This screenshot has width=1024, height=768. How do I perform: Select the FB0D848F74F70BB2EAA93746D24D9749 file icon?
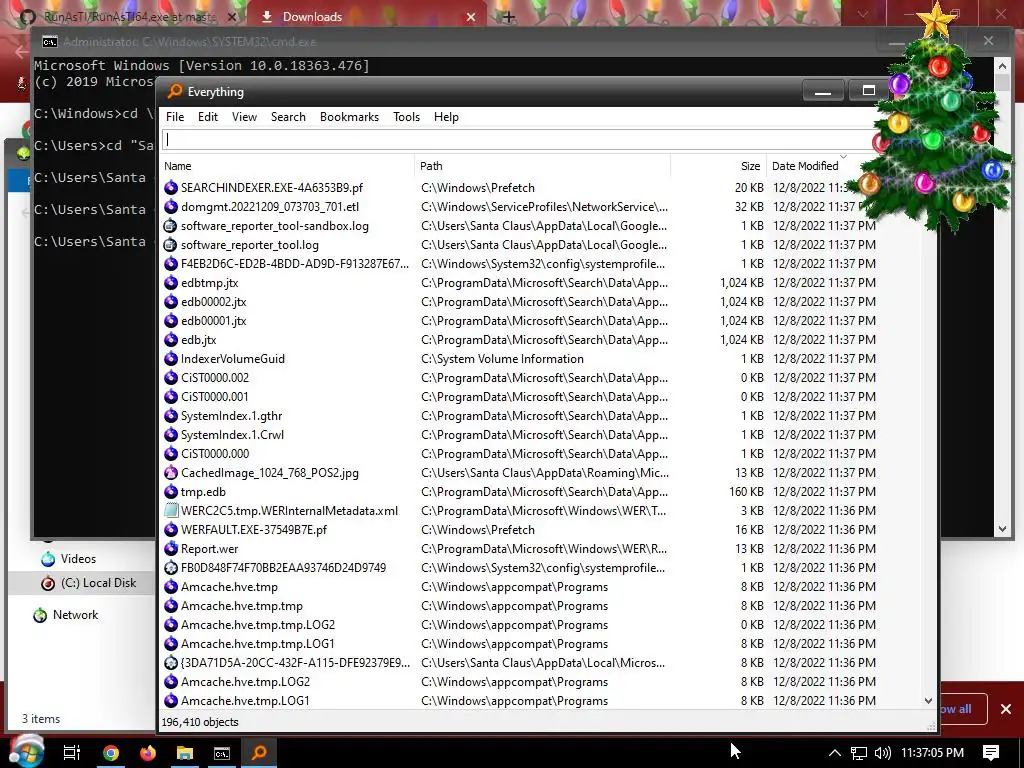coord(170,568)
